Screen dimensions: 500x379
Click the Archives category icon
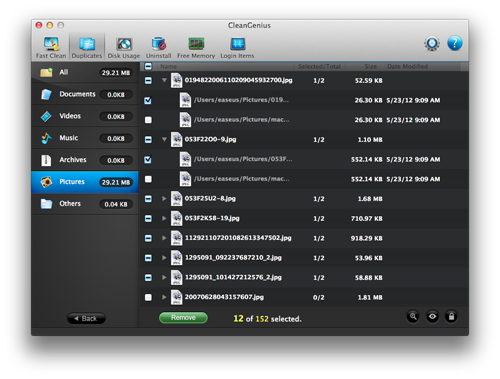click(x=46, y=160)
